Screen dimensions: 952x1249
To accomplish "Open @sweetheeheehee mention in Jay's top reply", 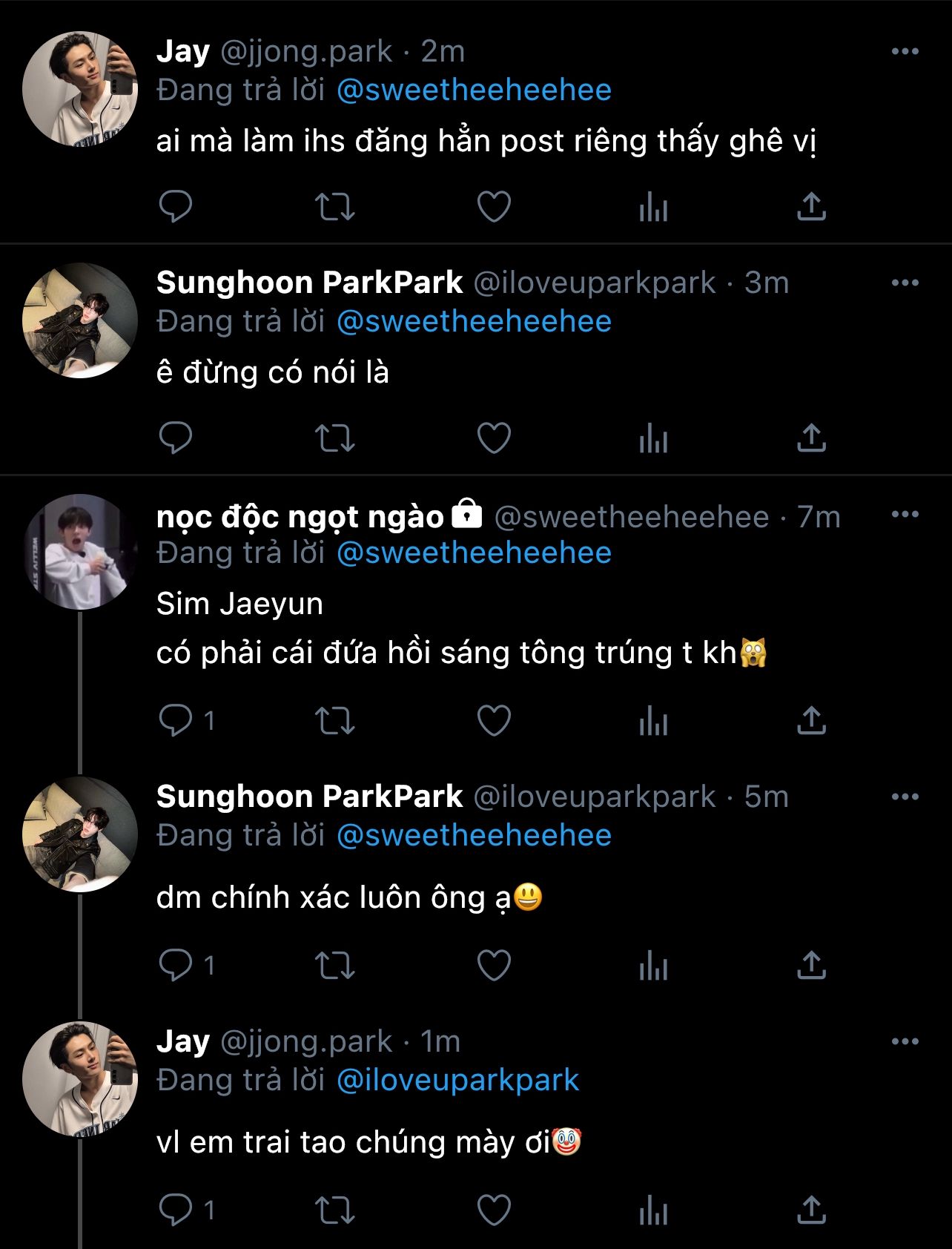I will click(x=474, y=90).
